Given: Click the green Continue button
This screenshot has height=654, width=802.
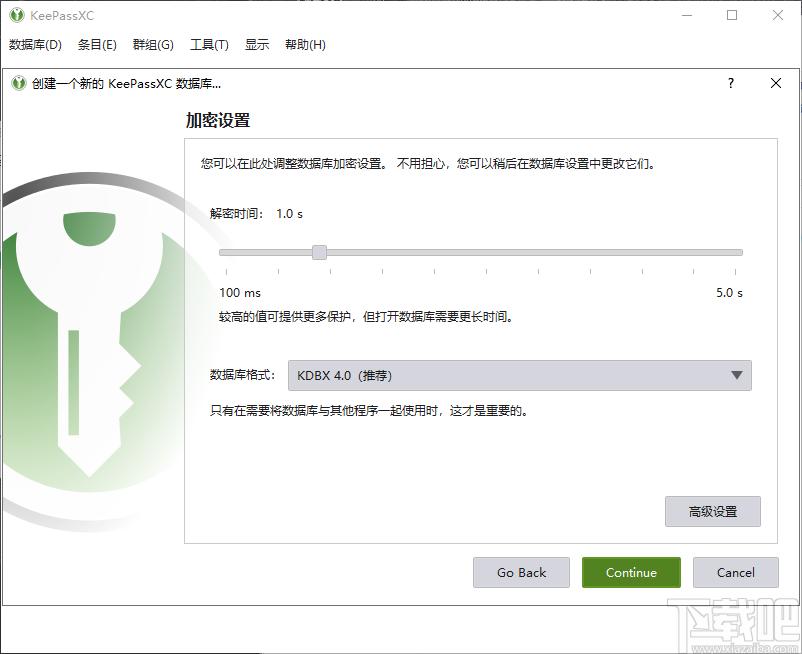Looking at the screenshot, I should [631, 573].
